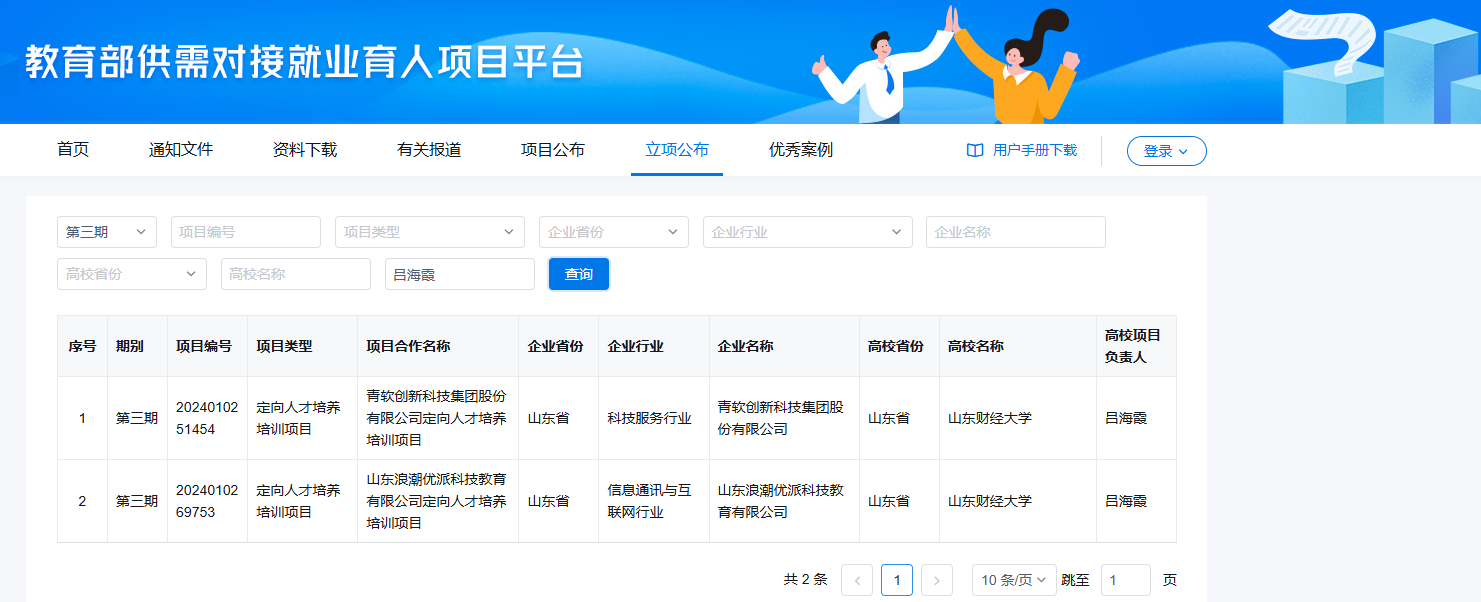Click the 跳至 page number input box
The image size is (1481, 602).
pyautogui.click(x=1125, y=580)
